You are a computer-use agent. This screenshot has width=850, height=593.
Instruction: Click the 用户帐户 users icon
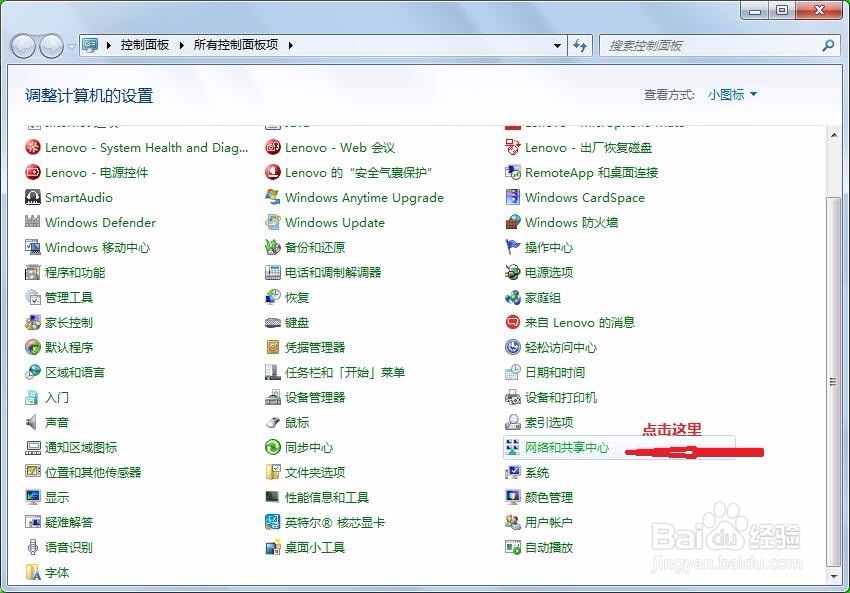(513, 522)
